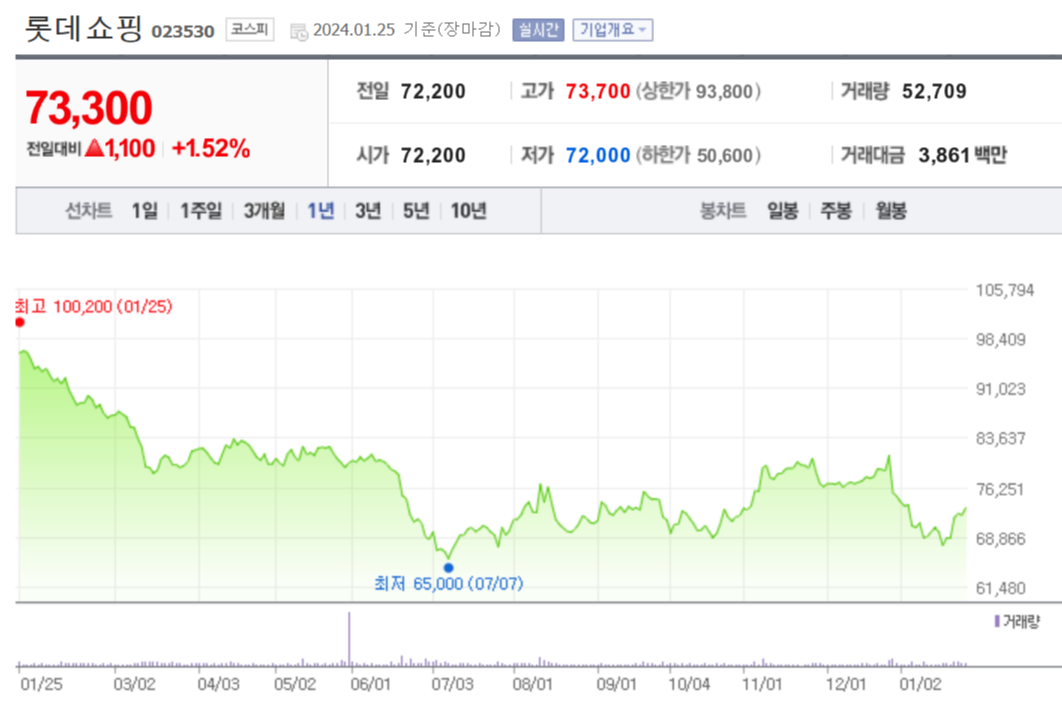
Task: Click the 2024.01.25 기준(장마감) date text
Action: [x=406, y=30]
